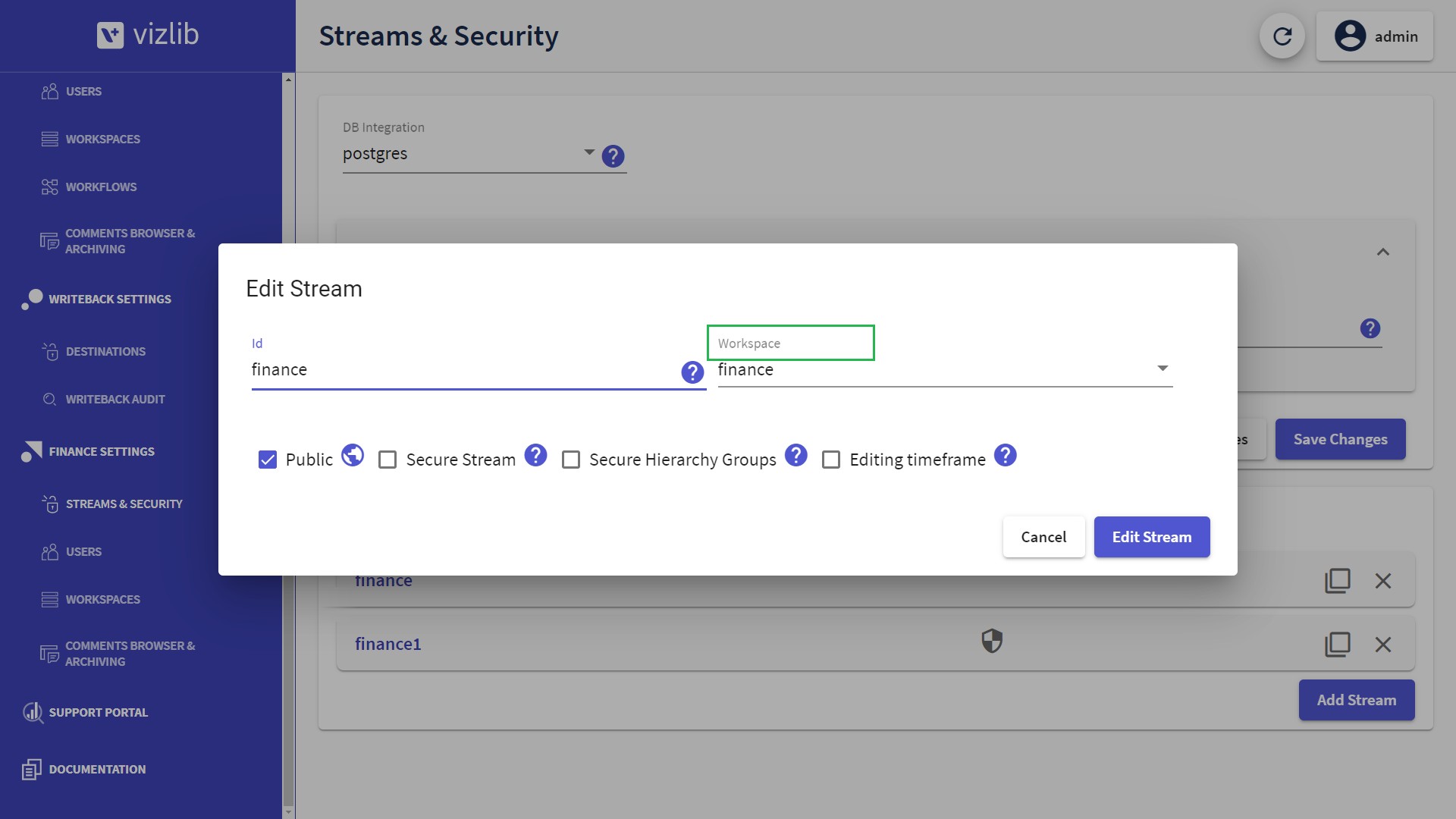
Task: Duplicate the finance1 stream
Action: (1337, 645)
